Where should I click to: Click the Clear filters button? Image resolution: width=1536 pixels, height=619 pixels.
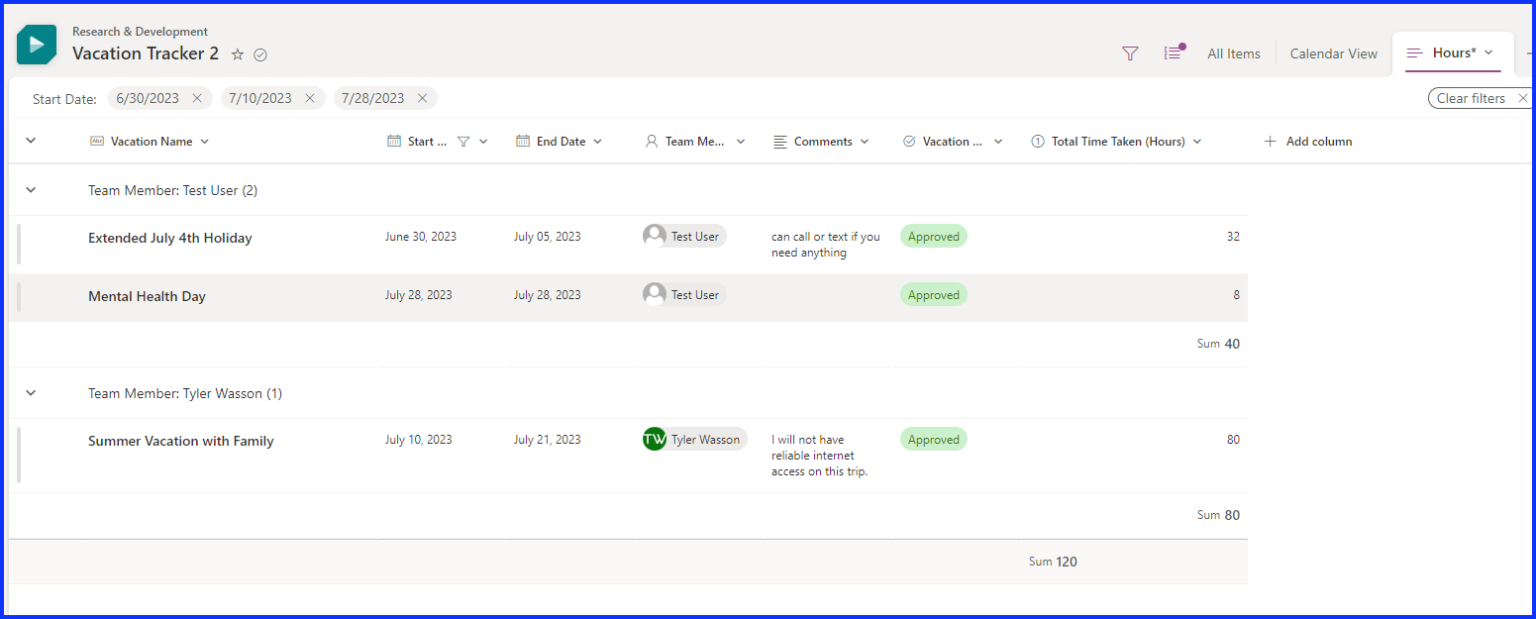coord(1471,98)
